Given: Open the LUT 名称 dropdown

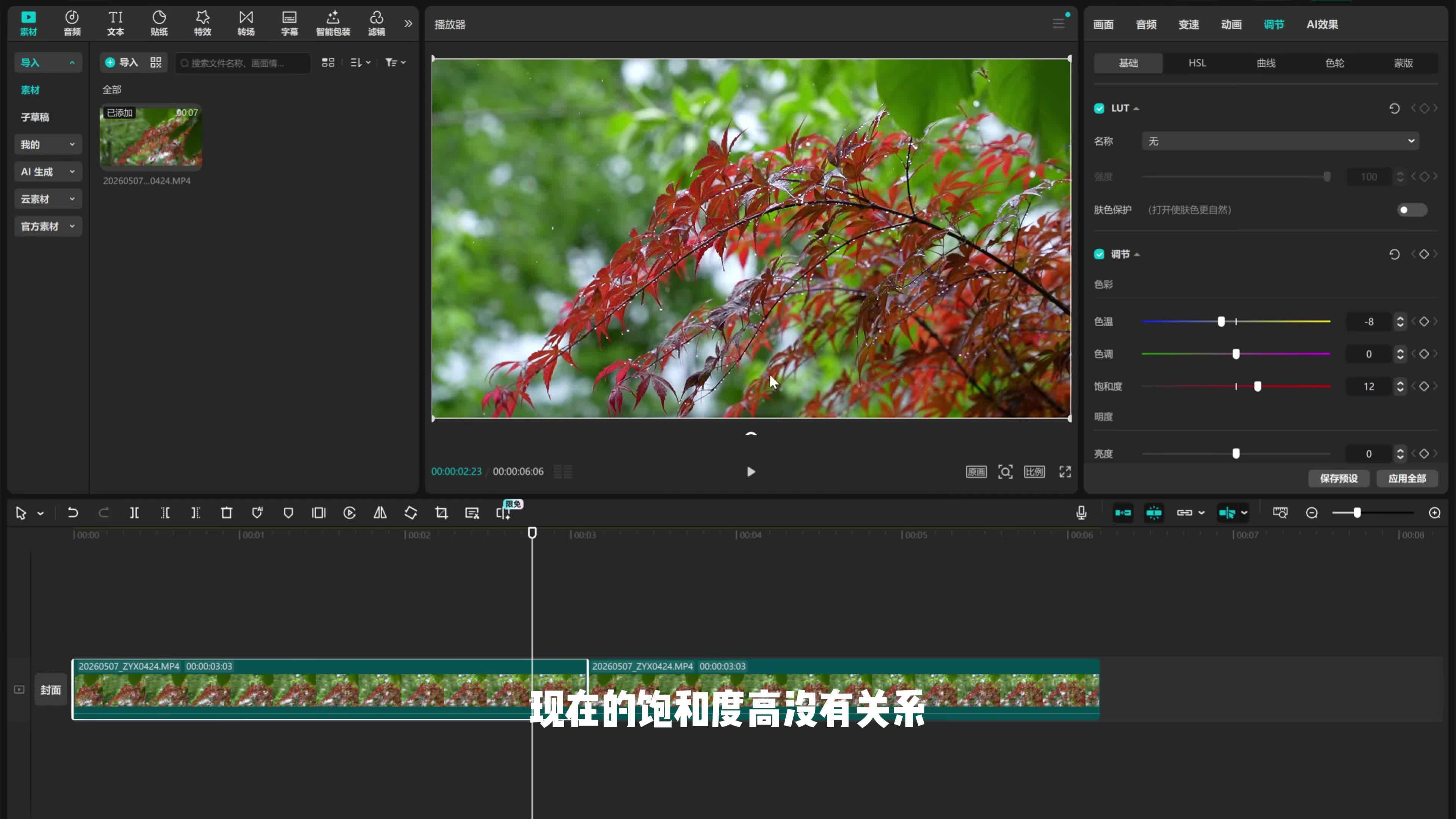Looking at the screenshot, I should 1280,141.
